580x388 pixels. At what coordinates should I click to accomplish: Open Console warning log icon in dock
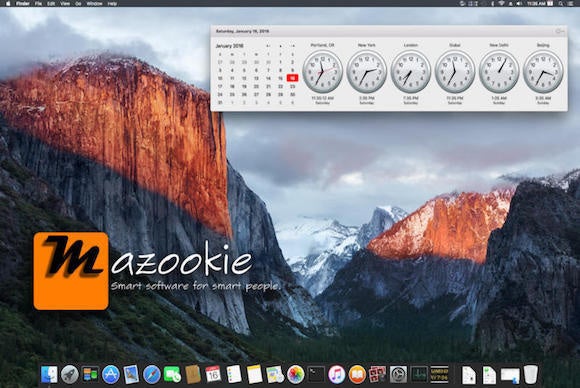(x=439, y=375)
